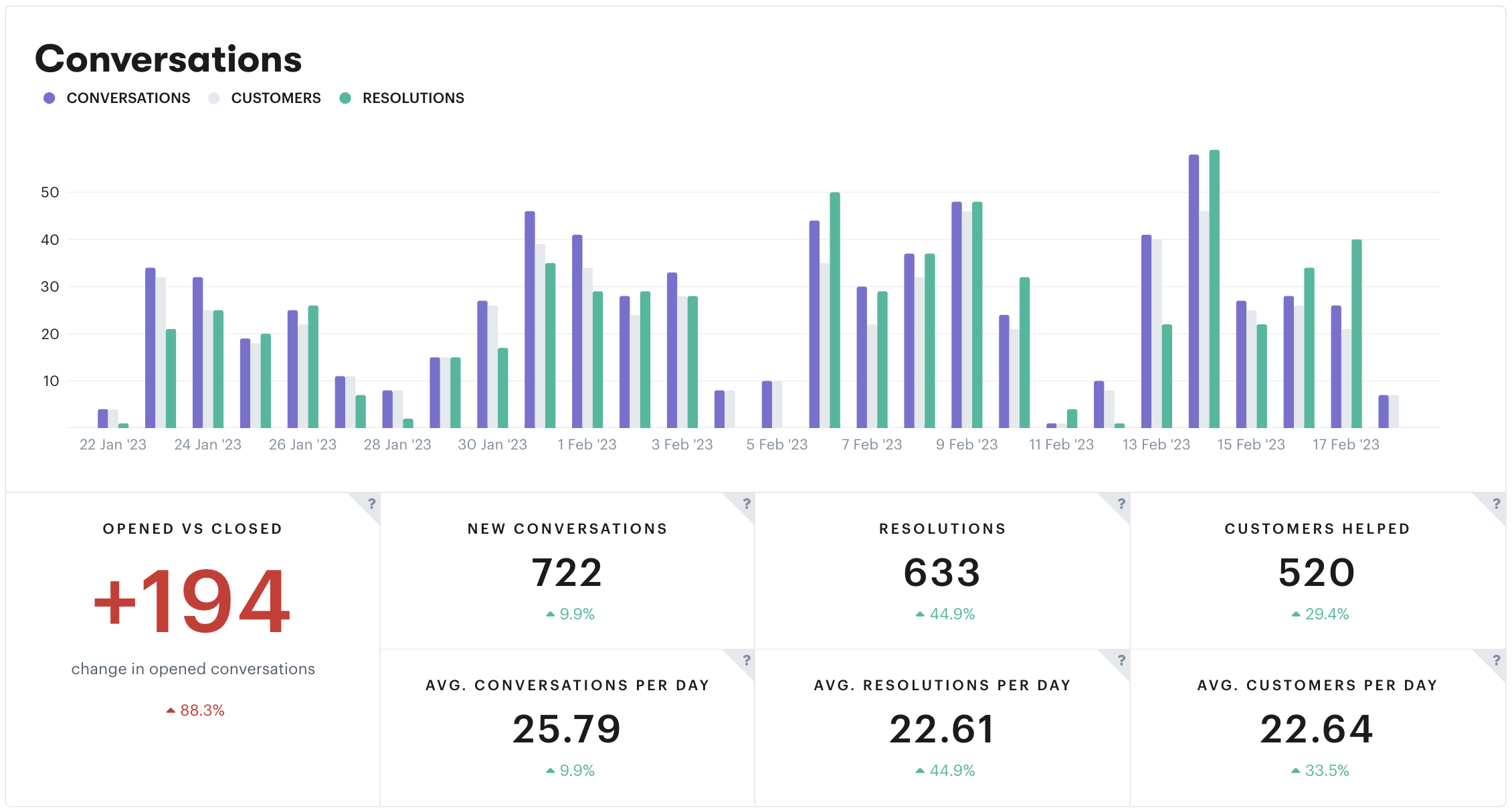Click the green Resolutions legend dot
Screen dimensions: 1512x812
point(345,98)
